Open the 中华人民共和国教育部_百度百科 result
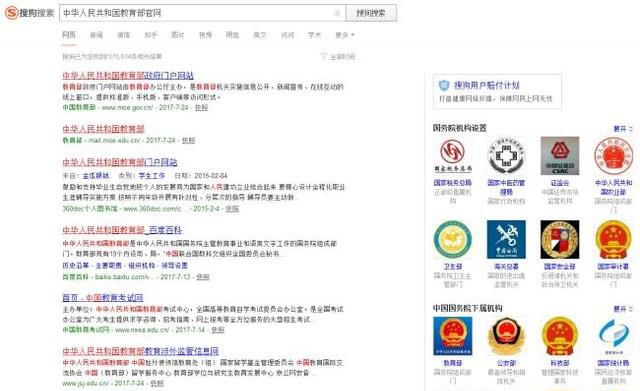This screenshot has height=391, width=640. (x=122, y=230)
